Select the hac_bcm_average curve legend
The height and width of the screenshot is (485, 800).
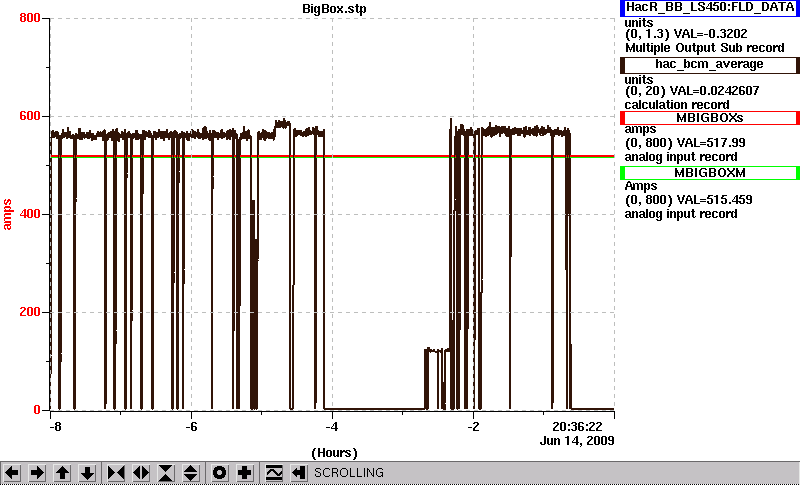coord(710,64)
